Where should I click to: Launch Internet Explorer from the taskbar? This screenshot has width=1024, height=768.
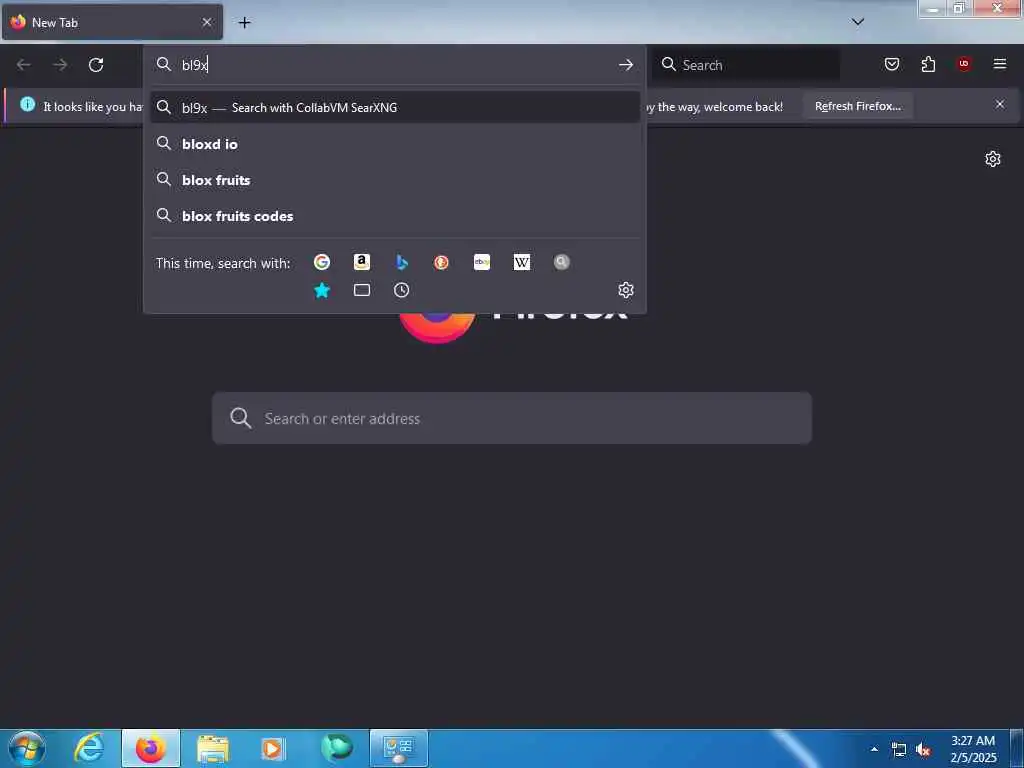pyautogui.click(x=89, y=748)
